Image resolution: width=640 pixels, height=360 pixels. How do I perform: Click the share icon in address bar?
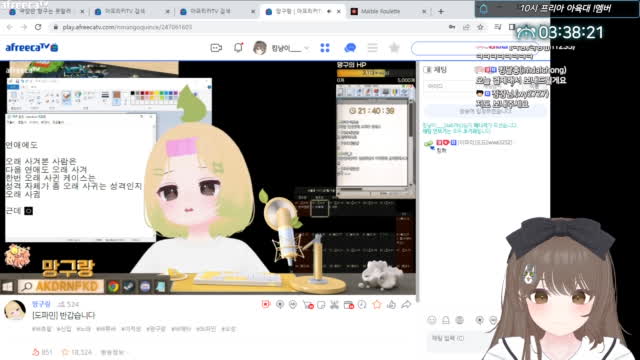[466, 27]
